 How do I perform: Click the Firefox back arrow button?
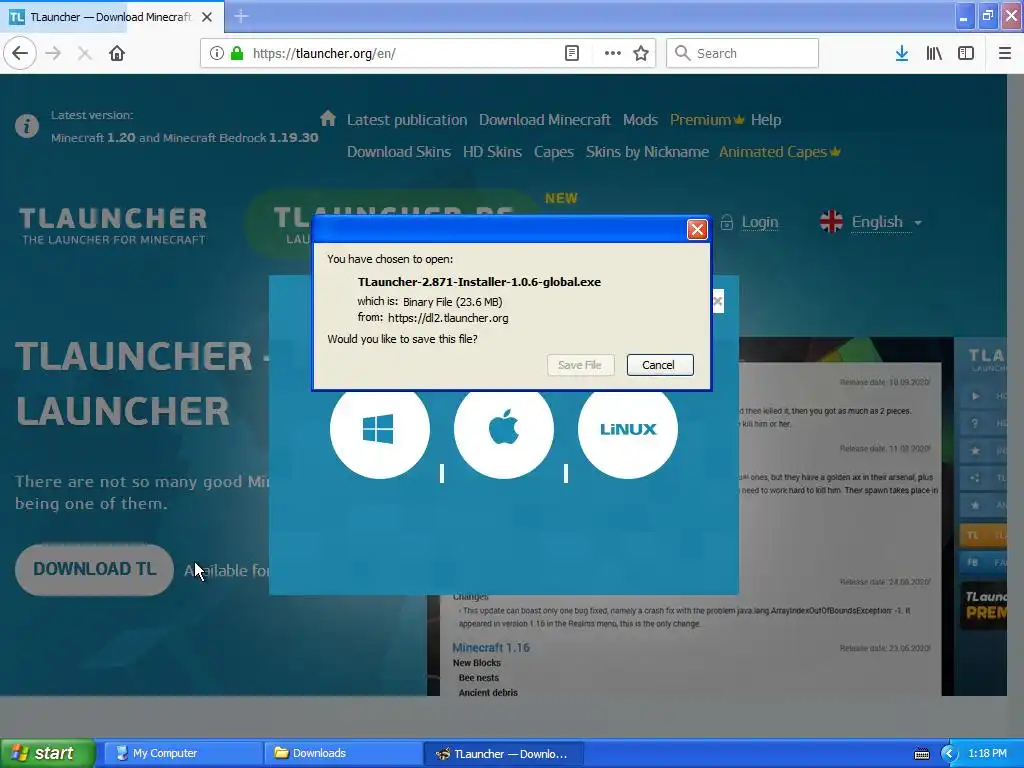coord(20,53)
